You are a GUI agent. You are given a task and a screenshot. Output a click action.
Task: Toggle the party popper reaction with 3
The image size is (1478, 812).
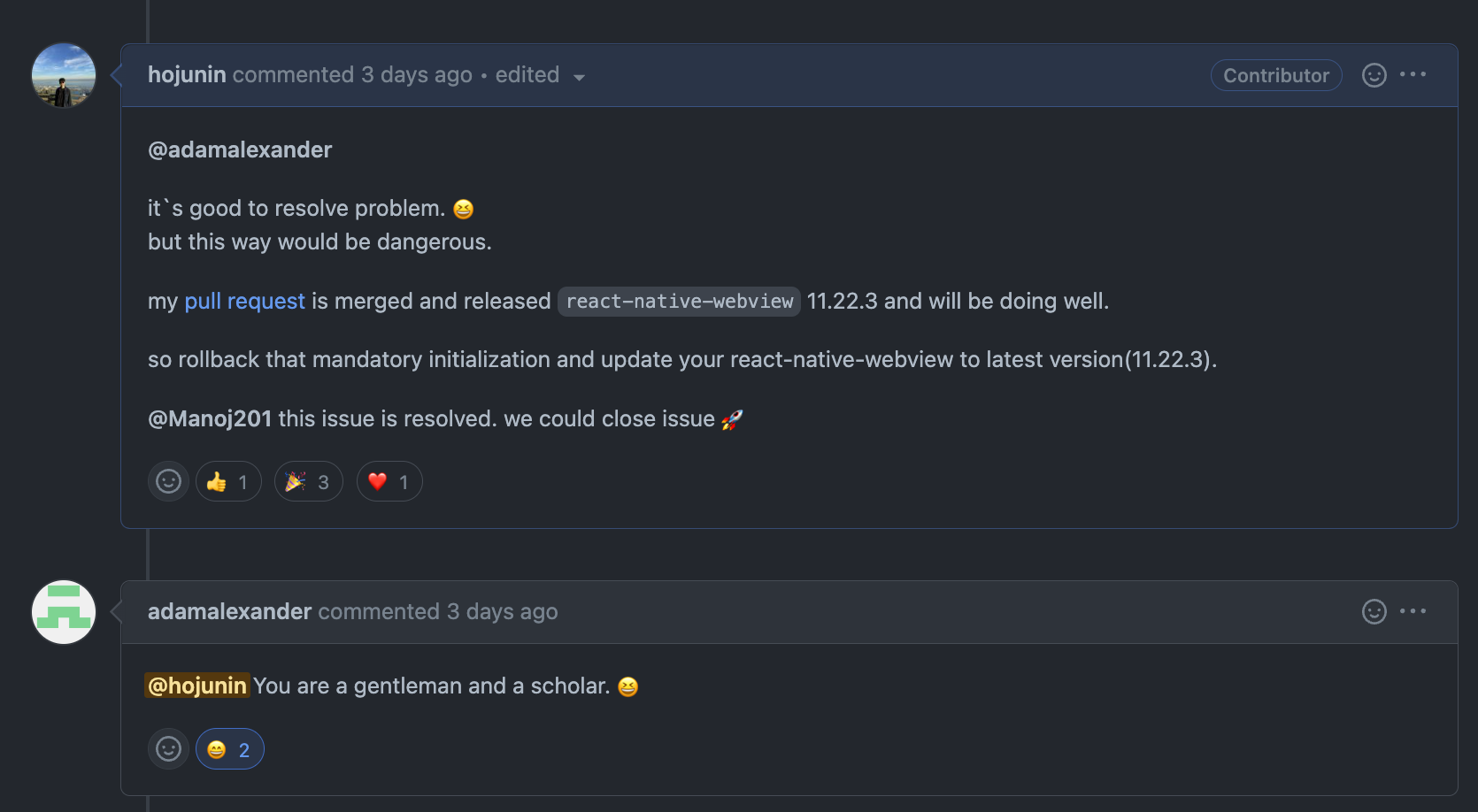pos(308,481)
